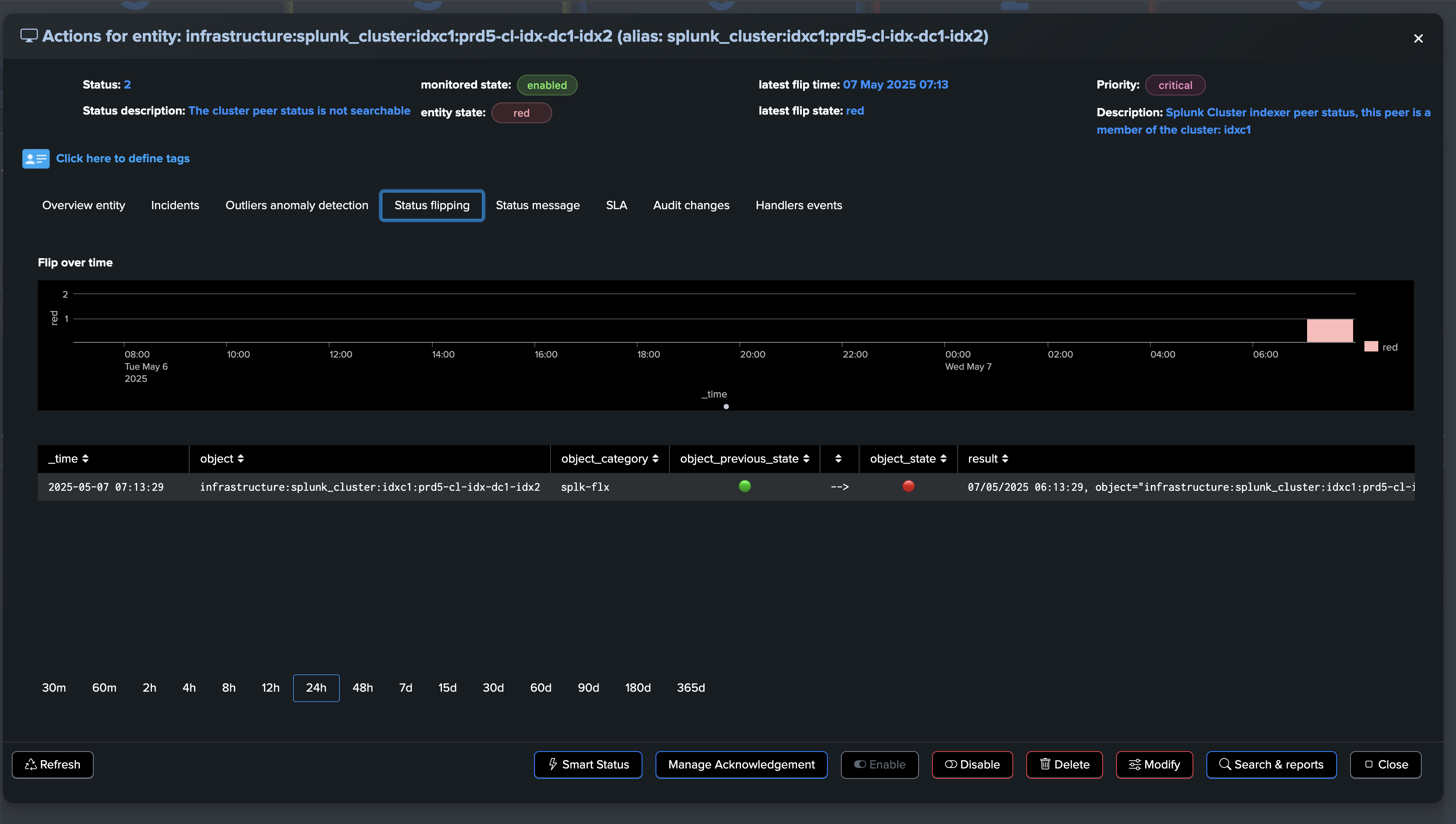
Task: Switch to the Incidents tab
Action: click(x=175, y=205)
